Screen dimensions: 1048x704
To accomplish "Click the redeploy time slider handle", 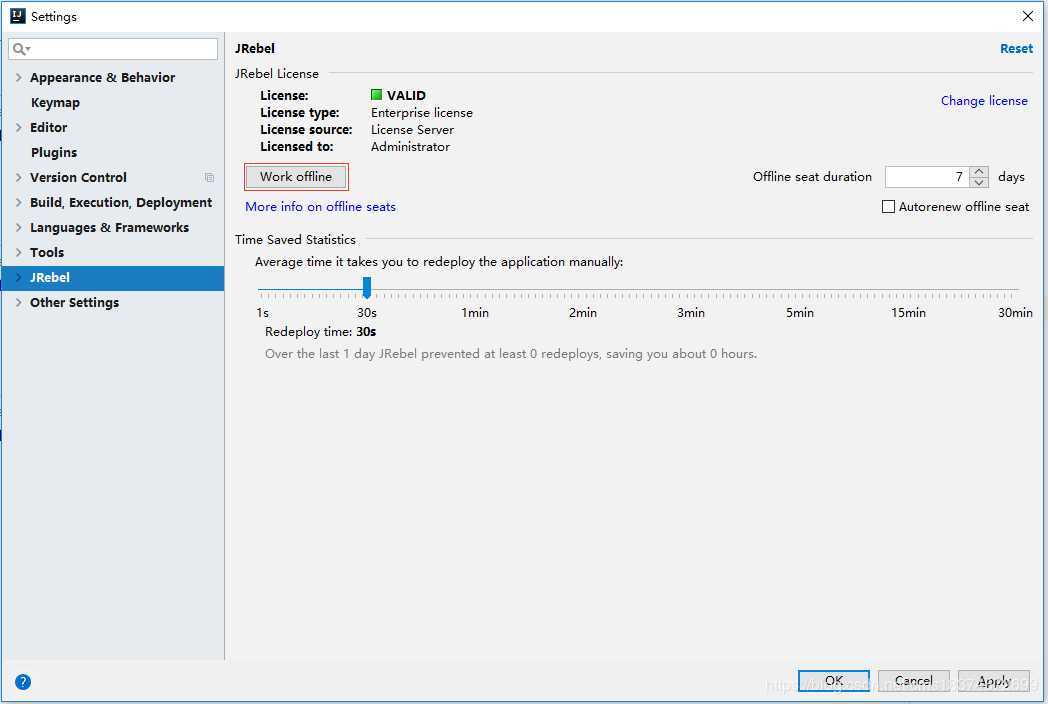I will [x=366, y=287].
